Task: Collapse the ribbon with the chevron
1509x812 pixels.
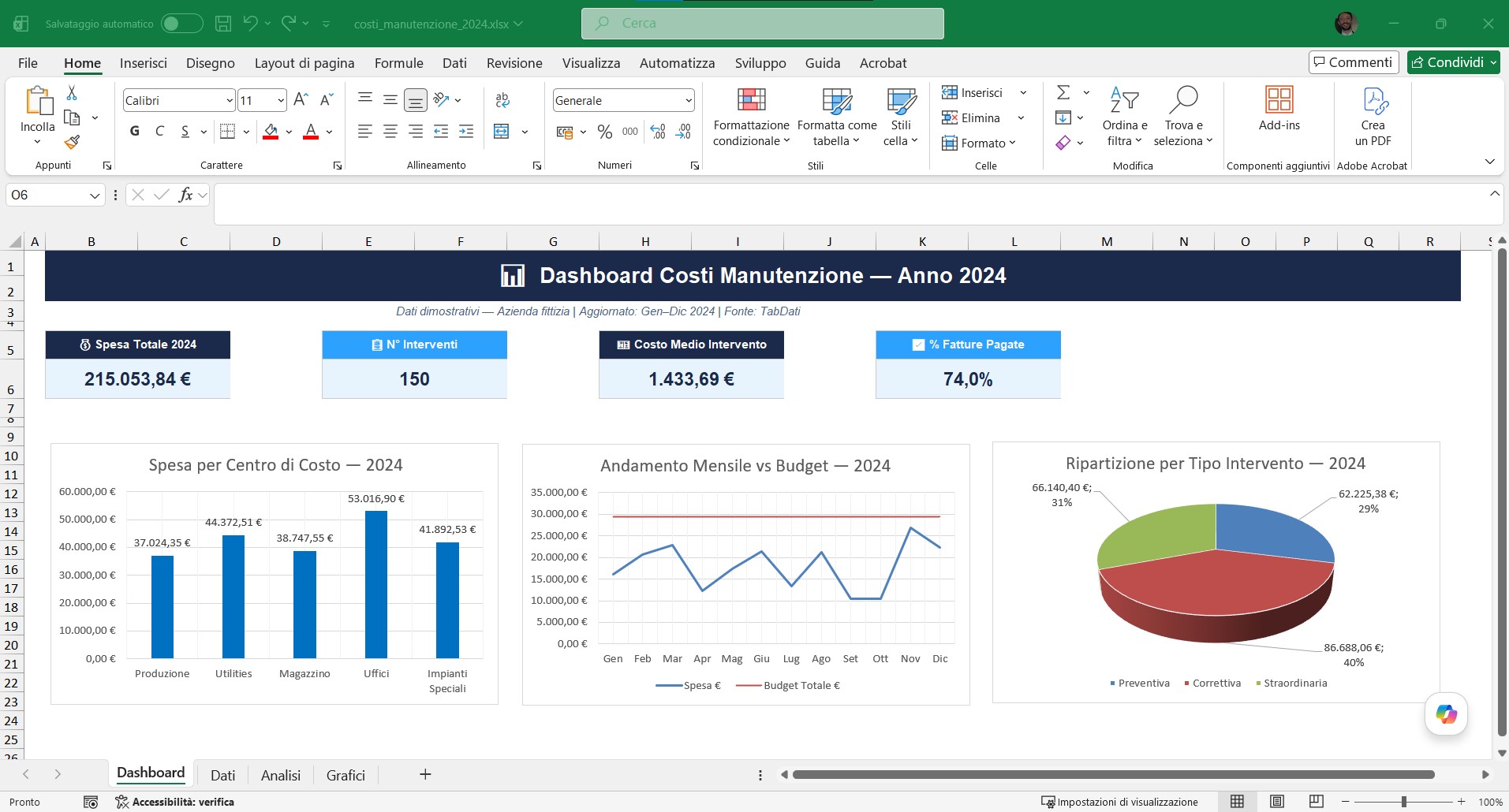Action: [1489, 162]
